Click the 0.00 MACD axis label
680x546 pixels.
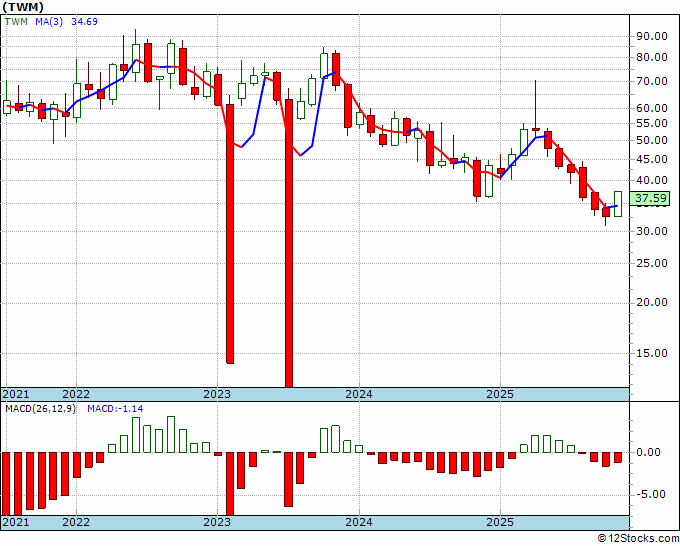tap(648, 452)
